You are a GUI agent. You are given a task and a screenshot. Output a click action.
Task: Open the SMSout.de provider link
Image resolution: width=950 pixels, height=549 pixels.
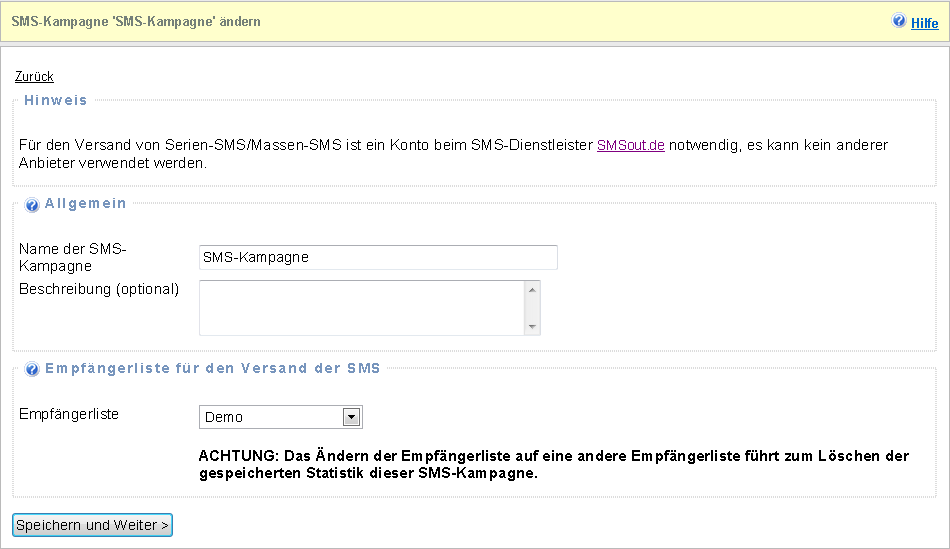630,145
